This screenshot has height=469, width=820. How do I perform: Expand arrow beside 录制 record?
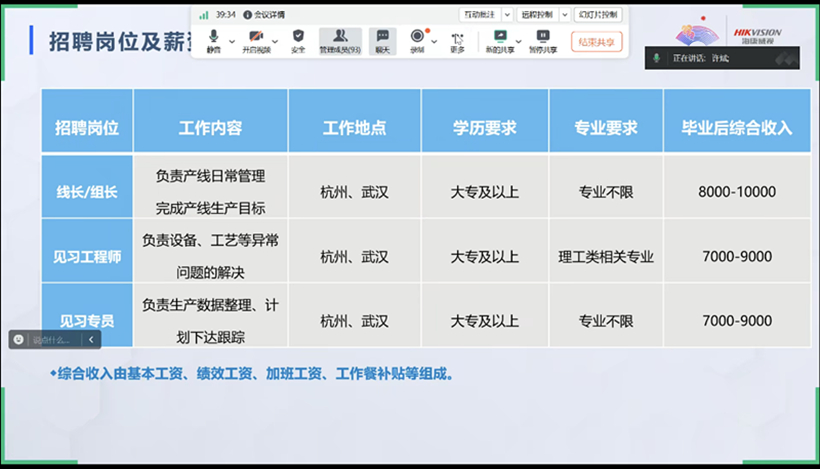click(x=433, y=41)
